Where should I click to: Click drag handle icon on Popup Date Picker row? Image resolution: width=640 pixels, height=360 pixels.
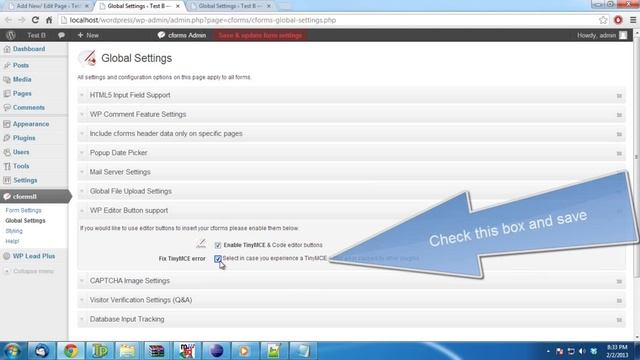[x=619, y=153]
